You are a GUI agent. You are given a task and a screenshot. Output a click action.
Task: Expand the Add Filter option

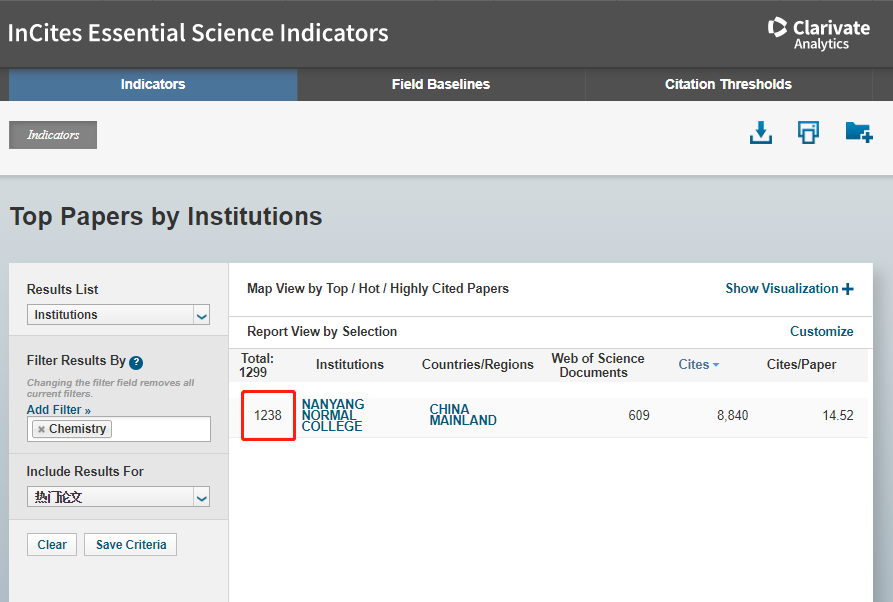coord(58,410)
